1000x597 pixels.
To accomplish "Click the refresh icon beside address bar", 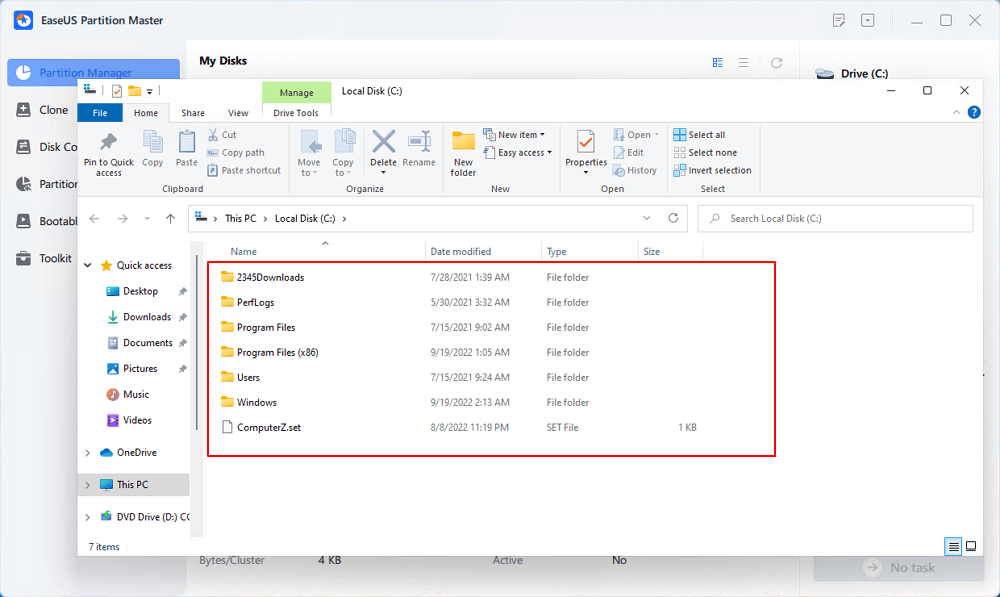I will (x=673, y=218).
